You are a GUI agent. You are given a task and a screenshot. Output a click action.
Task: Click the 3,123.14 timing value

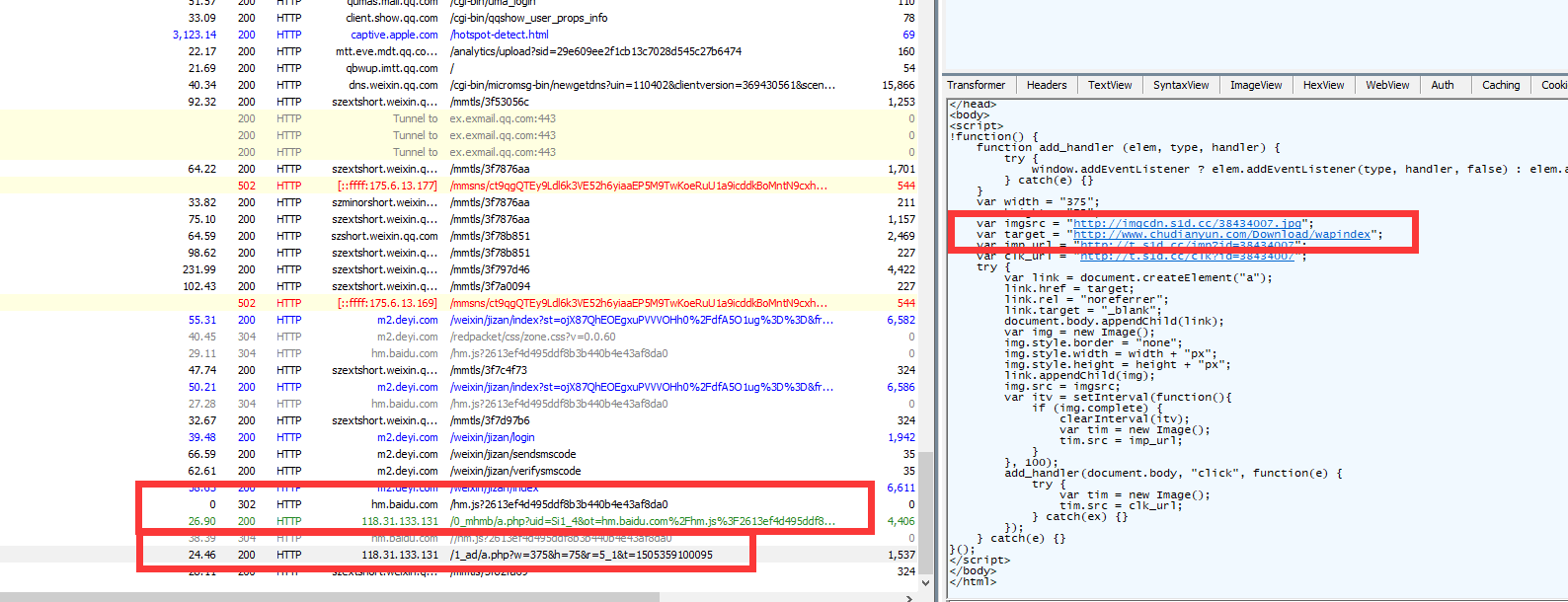[195, 35]
